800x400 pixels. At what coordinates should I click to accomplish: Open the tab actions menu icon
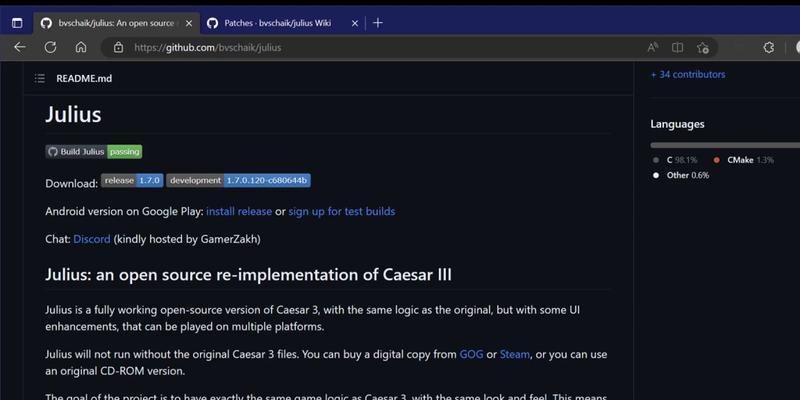pyautogui.click(x=17, y=23)
